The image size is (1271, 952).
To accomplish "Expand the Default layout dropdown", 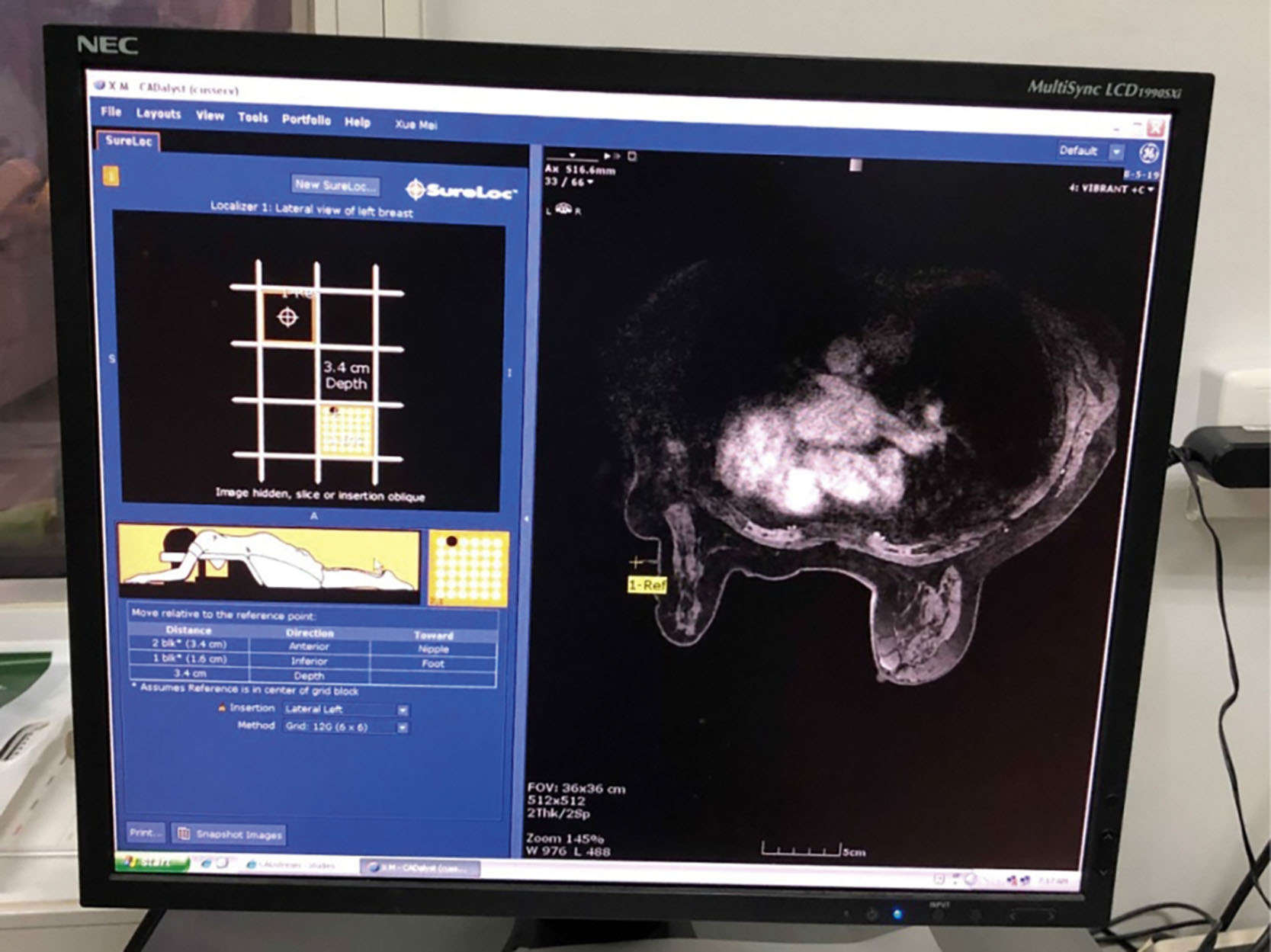I will (1116, 152).
